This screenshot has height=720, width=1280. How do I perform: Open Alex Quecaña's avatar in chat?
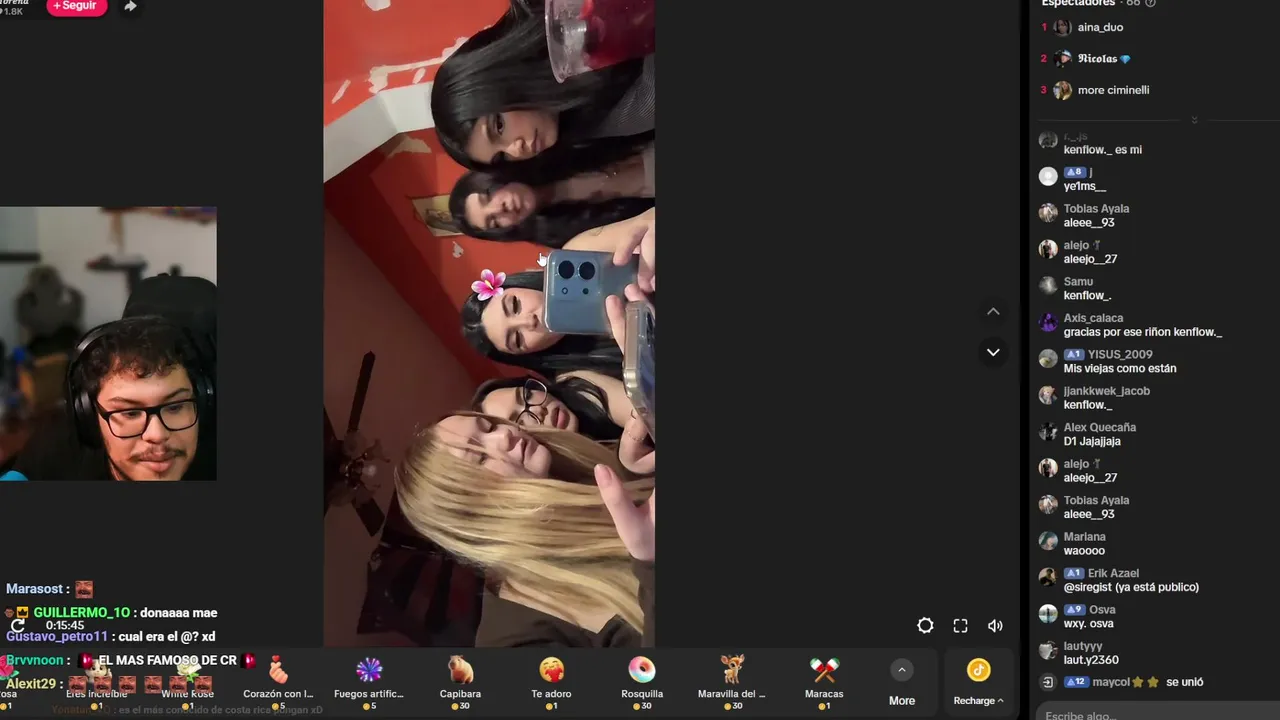[x=1048, y=432]
